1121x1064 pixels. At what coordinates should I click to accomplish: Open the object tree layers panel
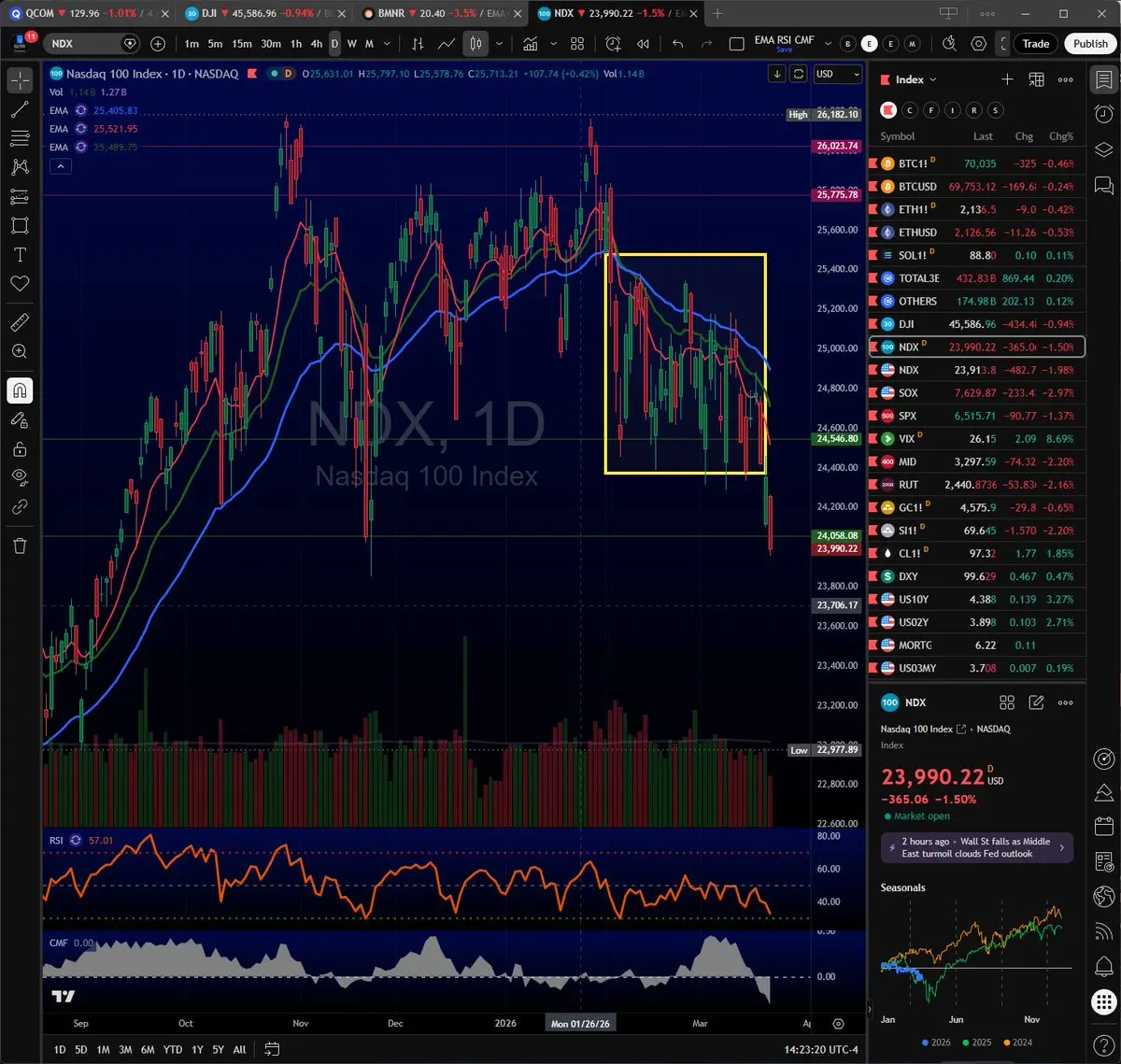point(1102,149)
